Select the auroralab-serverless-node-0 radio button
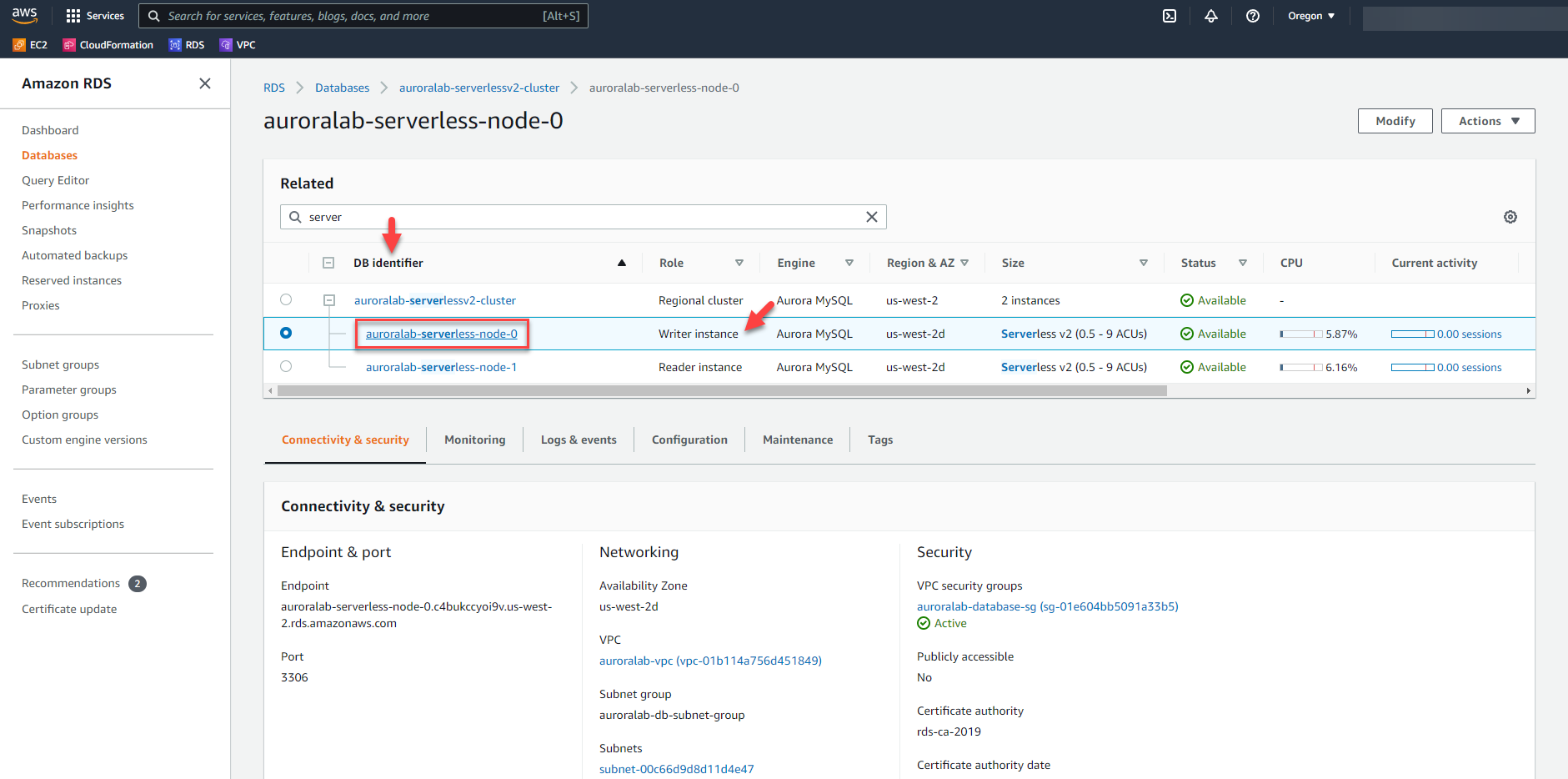Image resolution: width=1568 pixels, height=779 pixels. [286, 333]
